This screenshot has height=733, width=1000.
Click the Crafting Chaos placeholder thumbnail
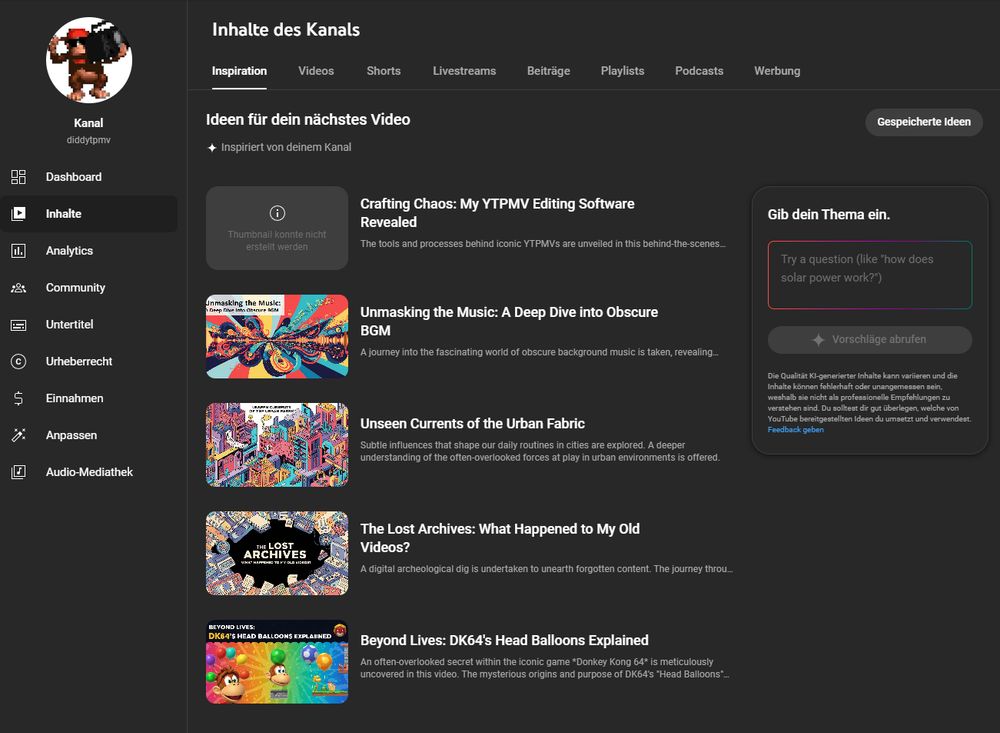pos(277,228)
